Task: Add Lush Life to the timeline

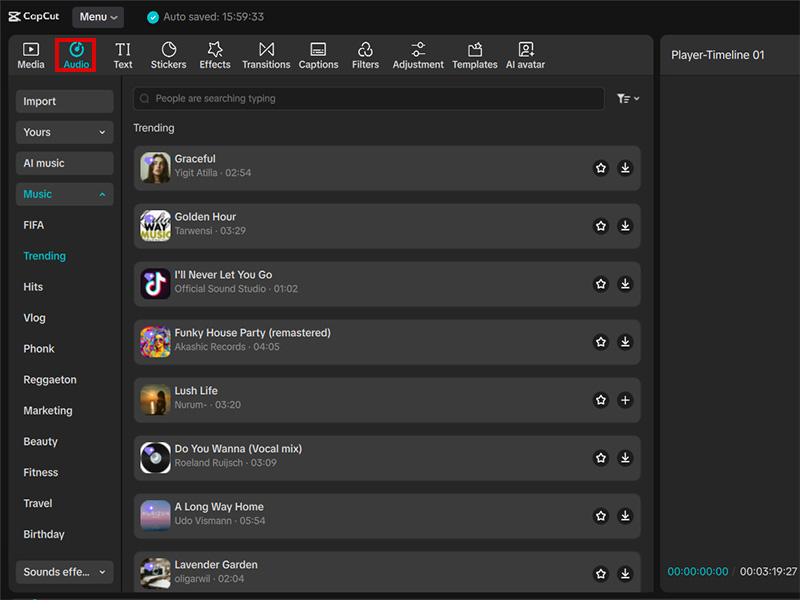Action: pos(625,400)
